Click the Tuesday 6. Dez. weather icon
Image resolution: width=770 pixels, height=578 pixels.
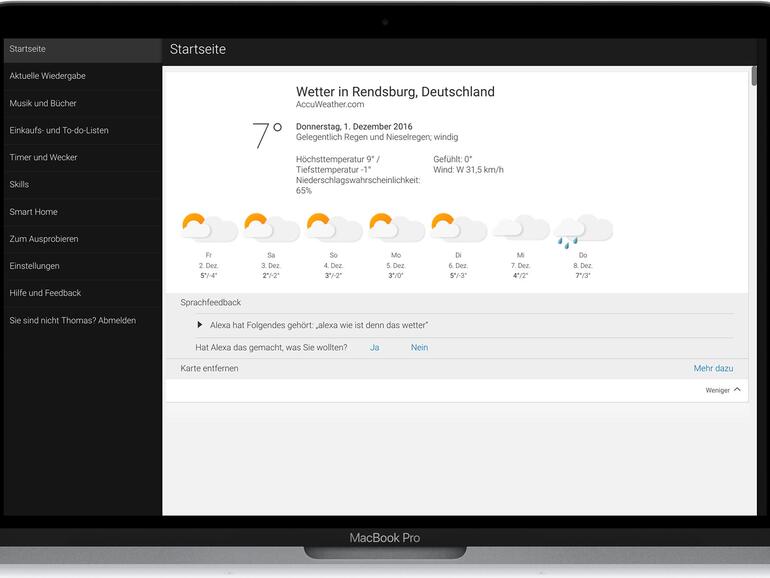coord(458,228)
